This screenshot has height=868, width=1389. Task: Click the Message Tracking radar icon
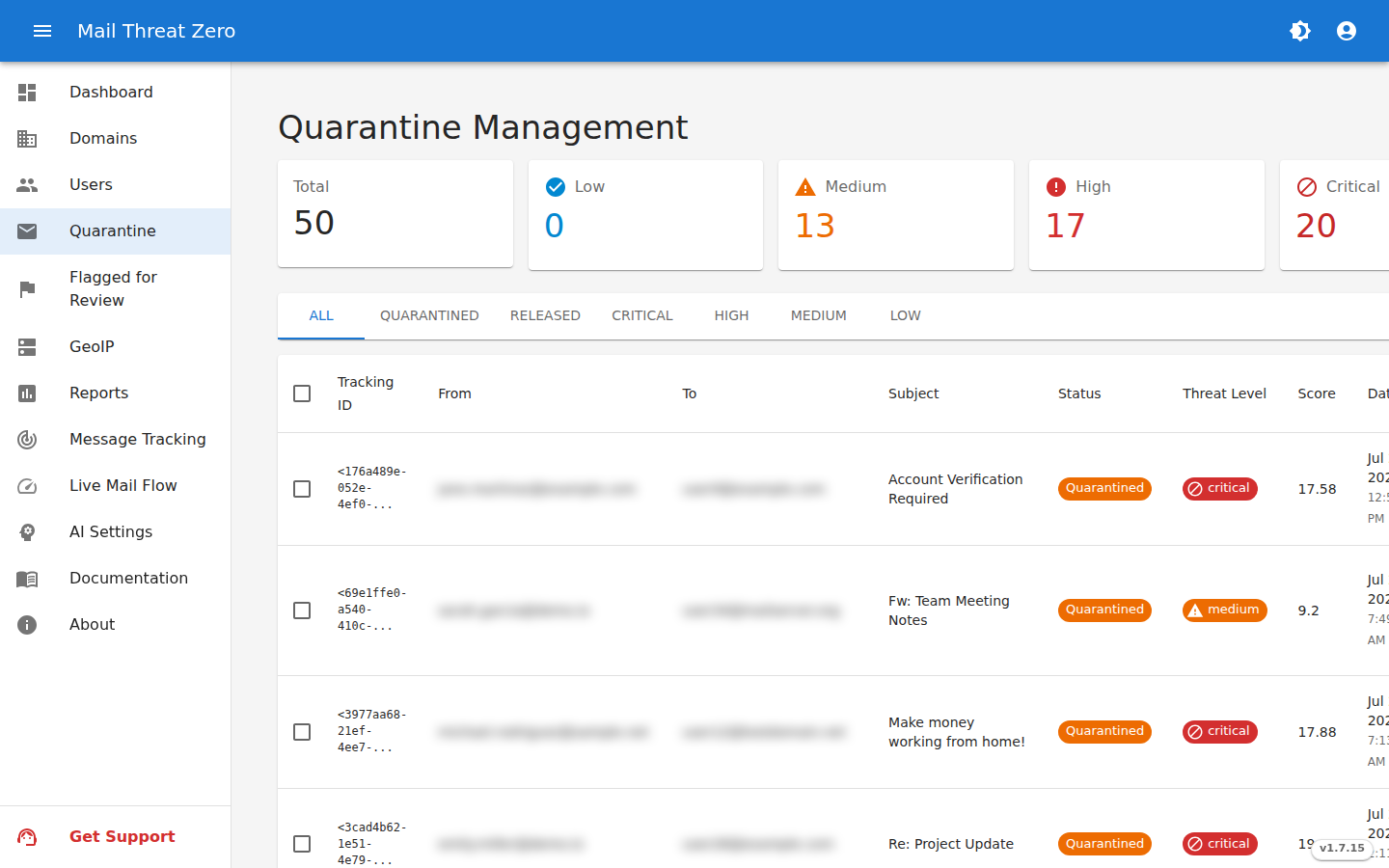(27, 440)
